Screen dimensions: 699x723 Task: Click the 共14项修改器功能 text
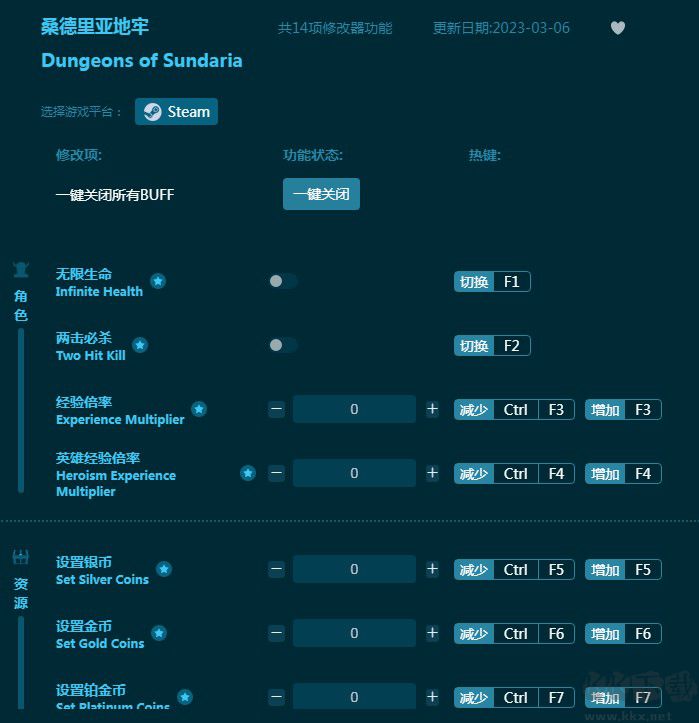[x=335, y=28]
